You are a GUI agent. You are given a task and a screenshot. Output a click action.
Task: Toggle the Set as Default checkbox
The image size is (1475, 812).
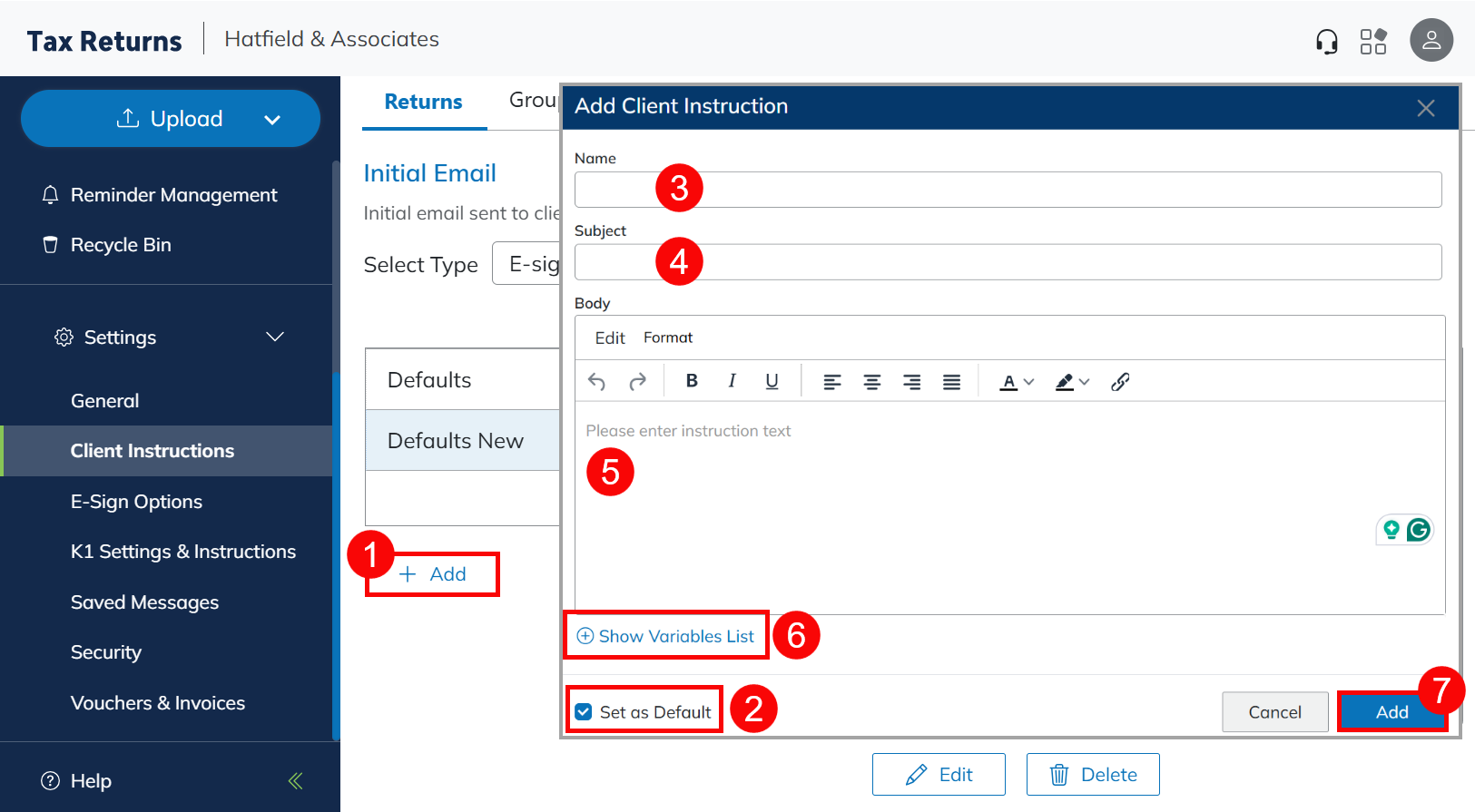pyautogui.click(x=584, y=712)
